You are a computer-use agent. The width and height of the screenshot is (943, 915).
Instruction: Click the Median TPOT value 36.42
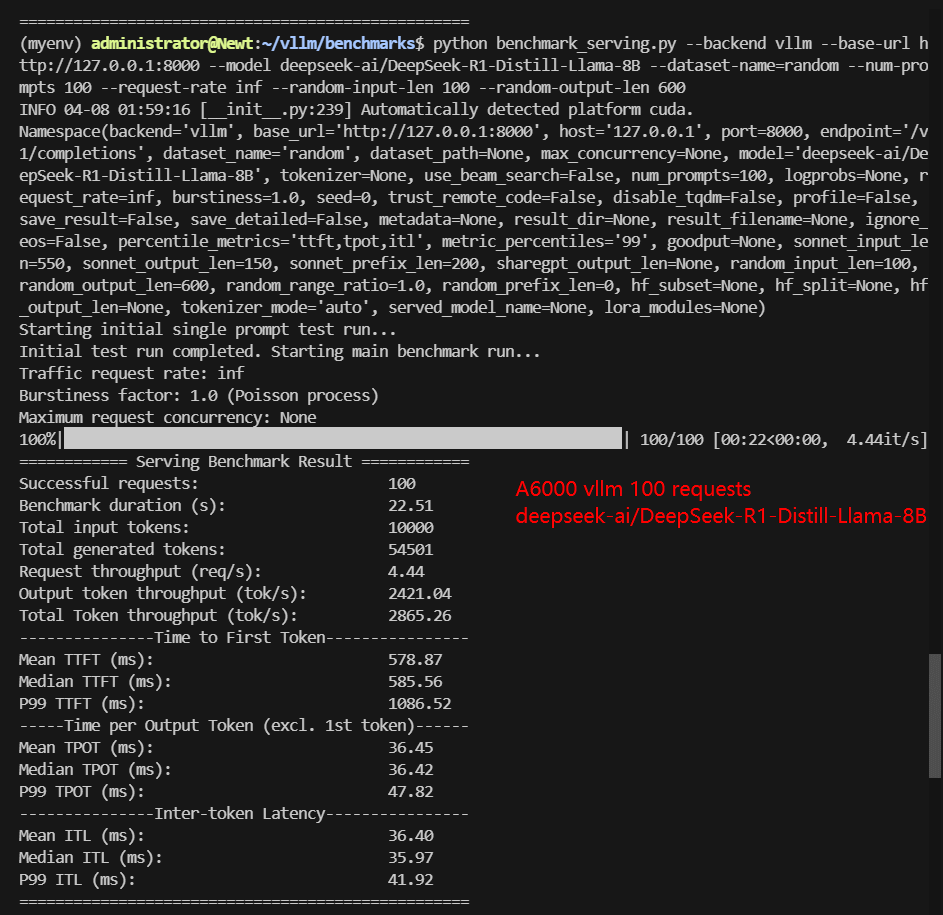[410, 769]
